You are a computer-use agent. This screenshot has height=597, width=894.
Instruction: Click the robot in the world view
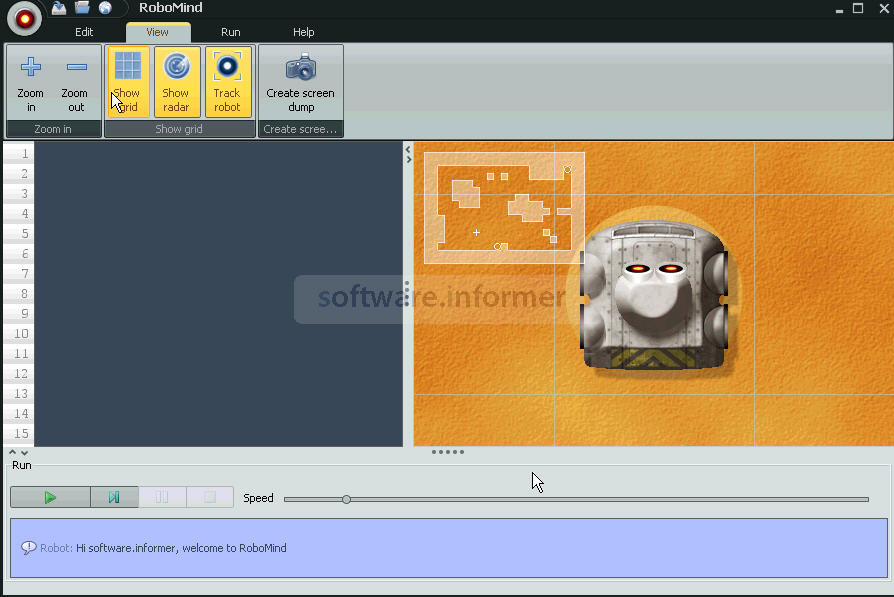click(x=654, y=295)
